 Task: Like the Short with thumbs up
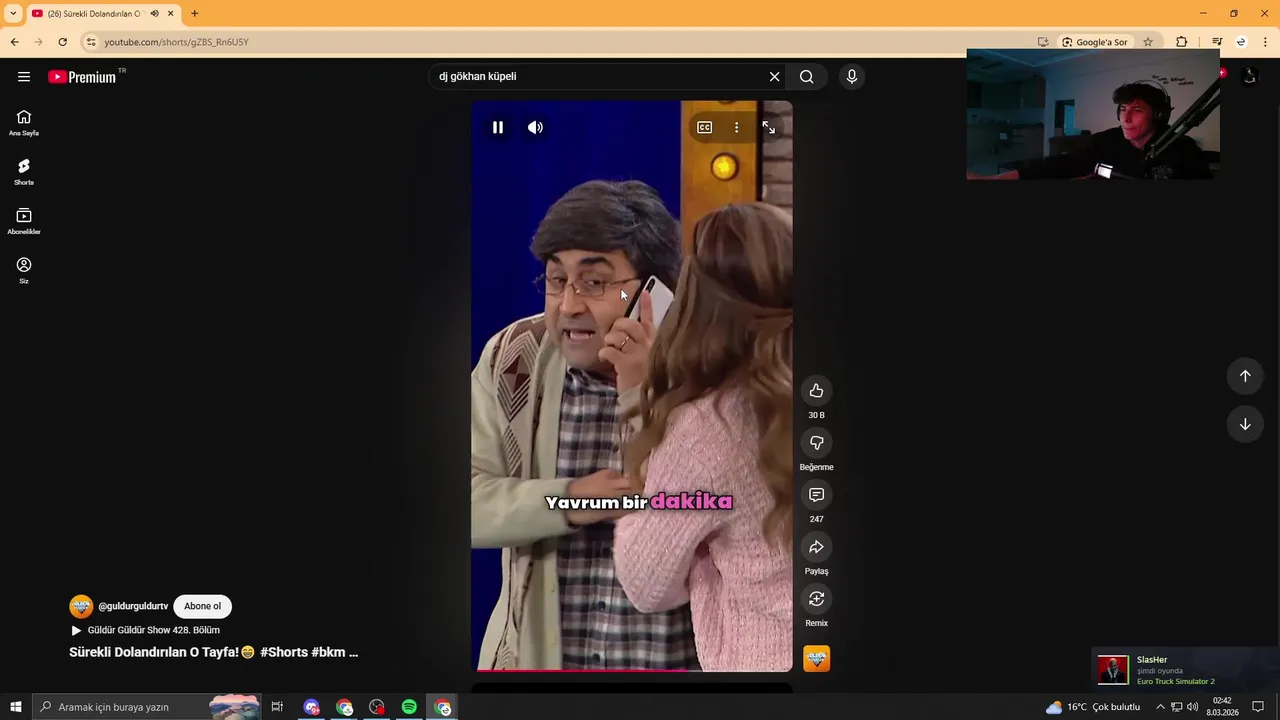(816, 390)
